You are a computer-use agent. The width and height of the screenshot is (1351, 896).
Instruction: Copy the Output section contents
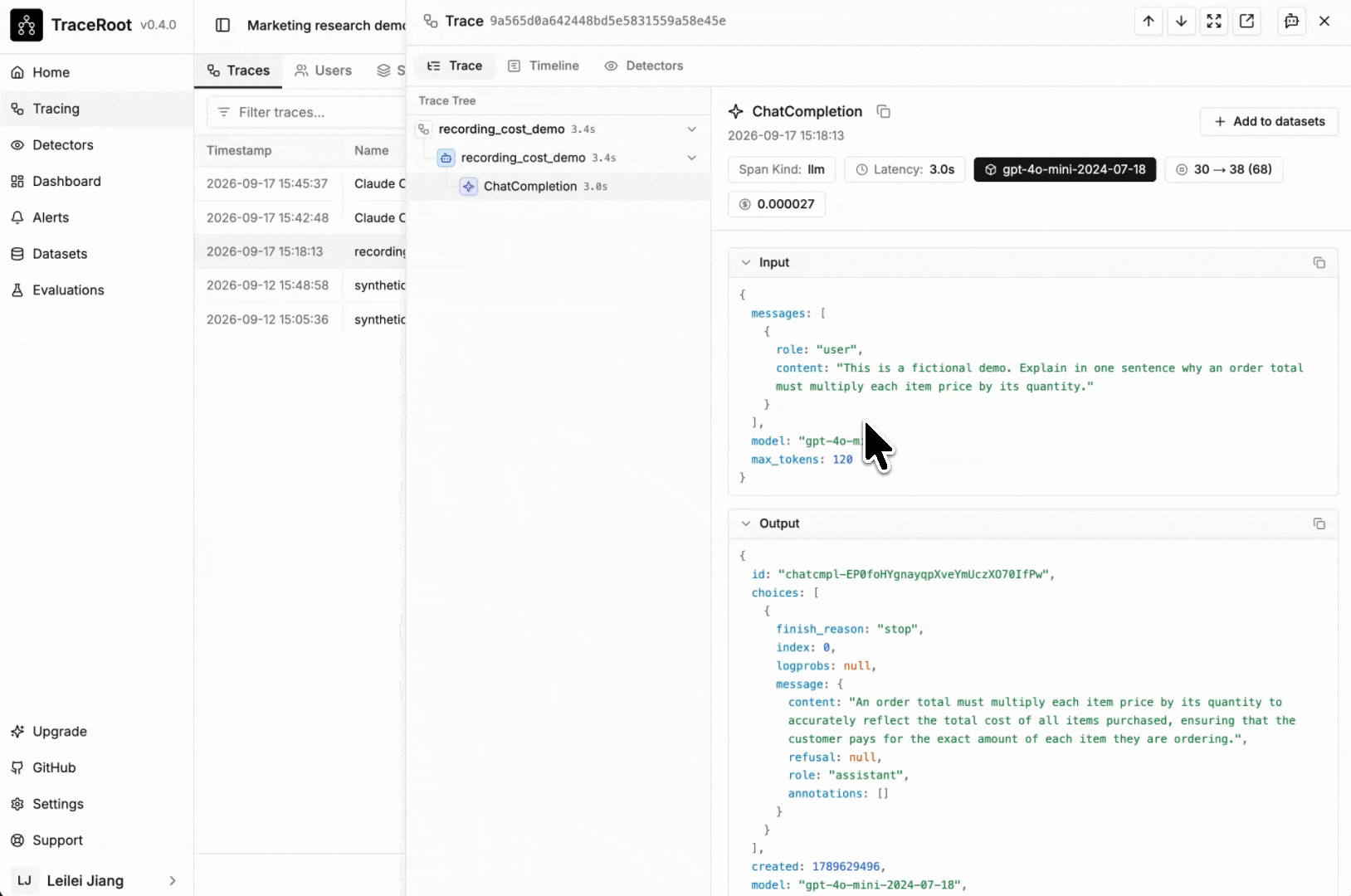(1319, 523)
